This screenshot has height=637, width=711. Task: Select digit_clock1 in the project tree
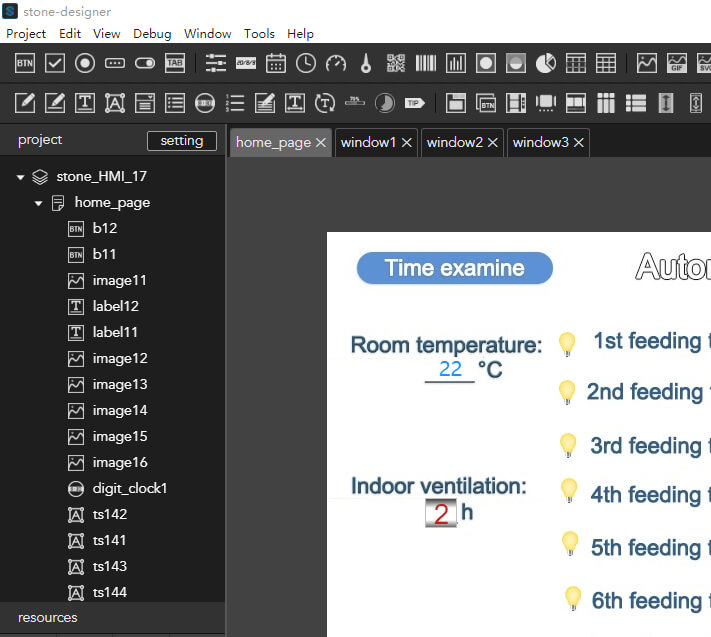click(x=130, y=489)
